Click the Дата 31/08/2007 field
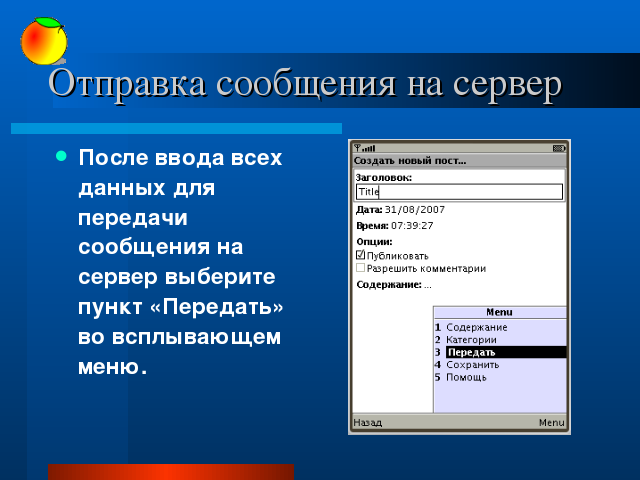Image resolution: width=640 pixels, height=480 pixels. (x=400, y=210)
